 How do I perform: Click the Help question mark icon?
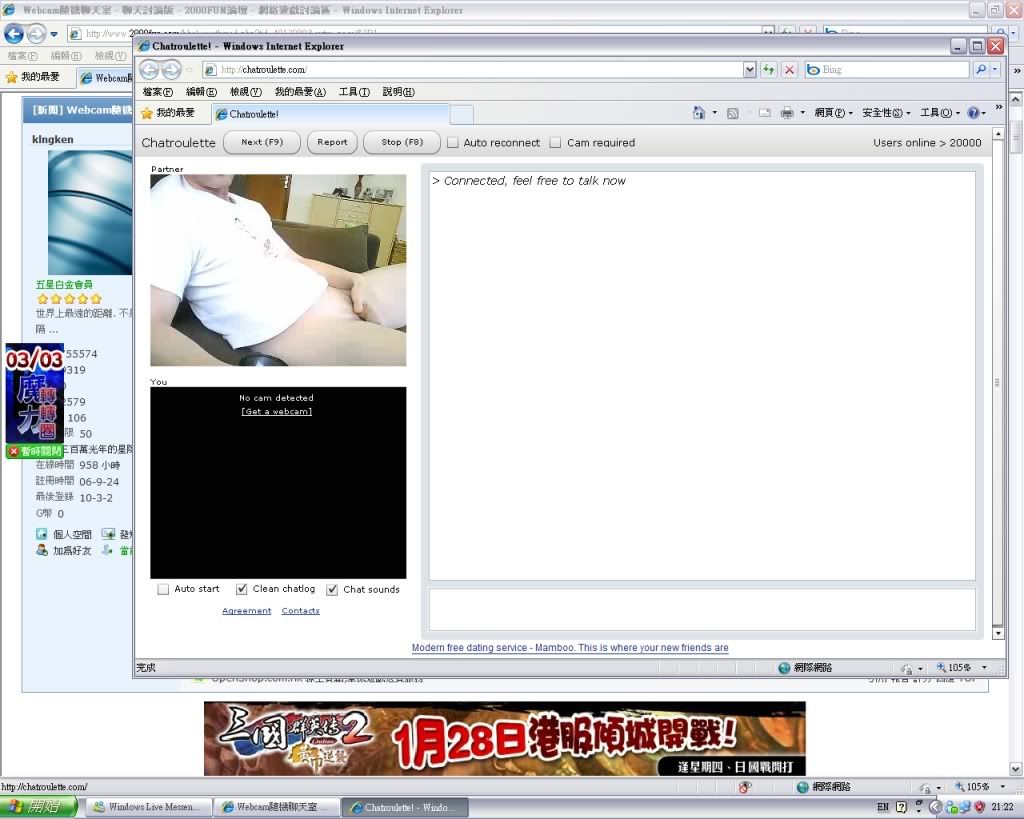(x=972, y=113)
